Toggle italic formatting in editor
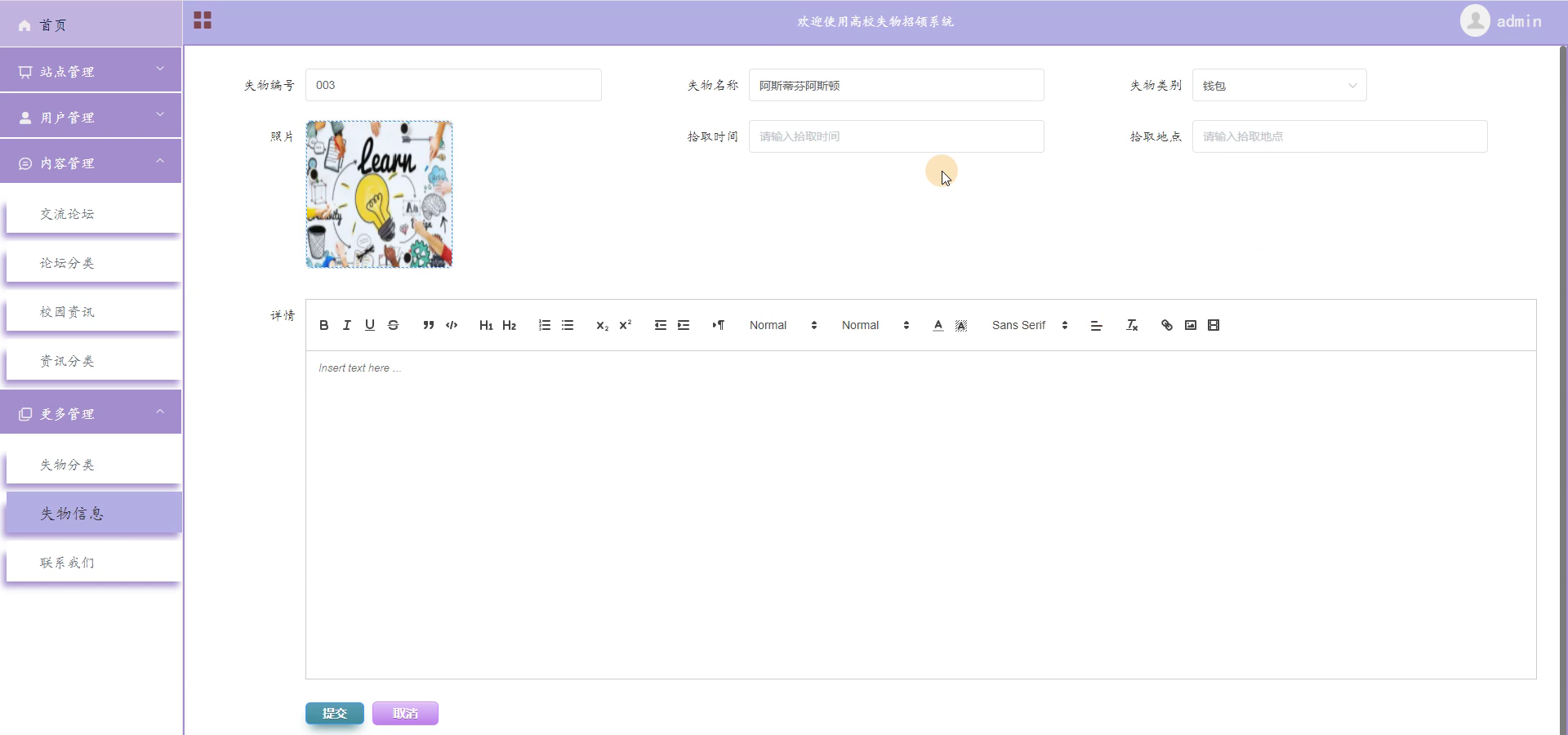 point(347,325)
